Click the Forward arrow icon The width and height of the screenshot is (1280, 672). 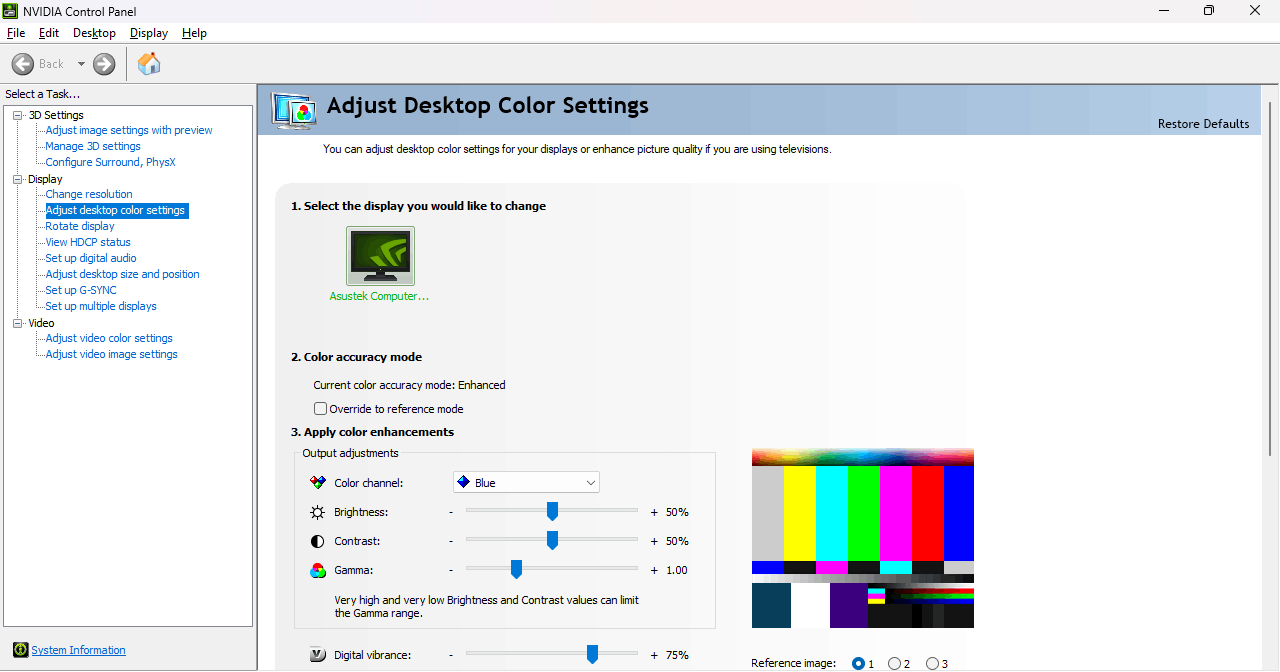(x=104, y=64)
